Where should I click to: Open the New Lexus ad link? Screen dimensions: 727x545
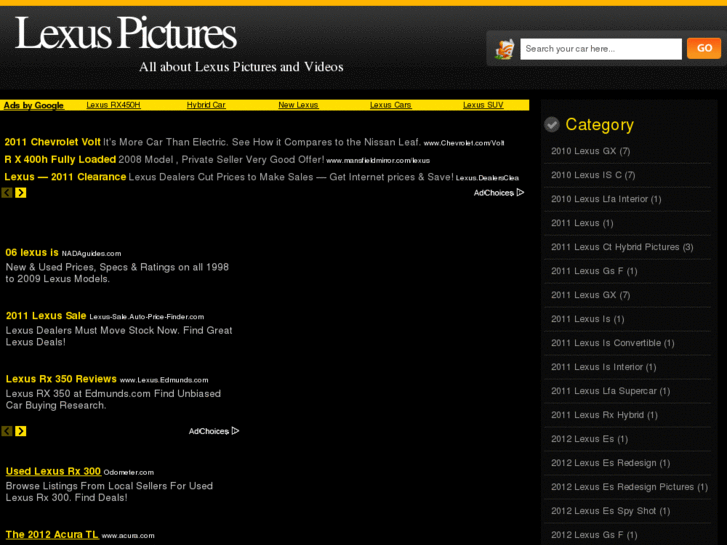click(298, 105)
